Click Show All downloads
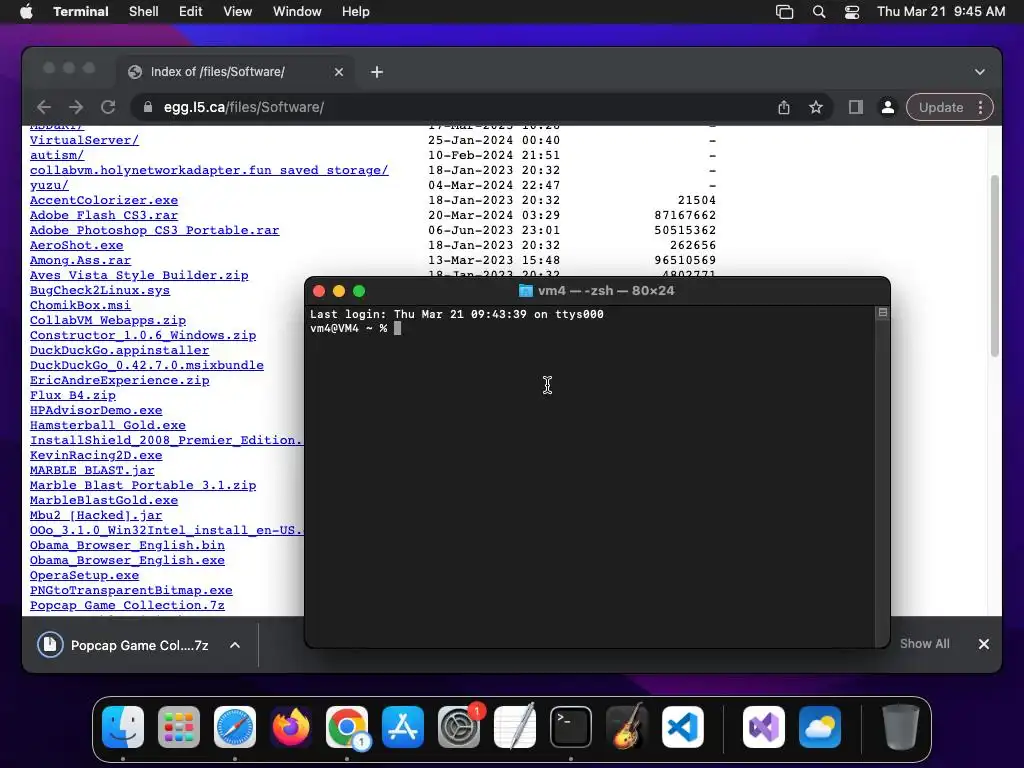This screenshot has width=1024, height=768. tap(924, 644)
